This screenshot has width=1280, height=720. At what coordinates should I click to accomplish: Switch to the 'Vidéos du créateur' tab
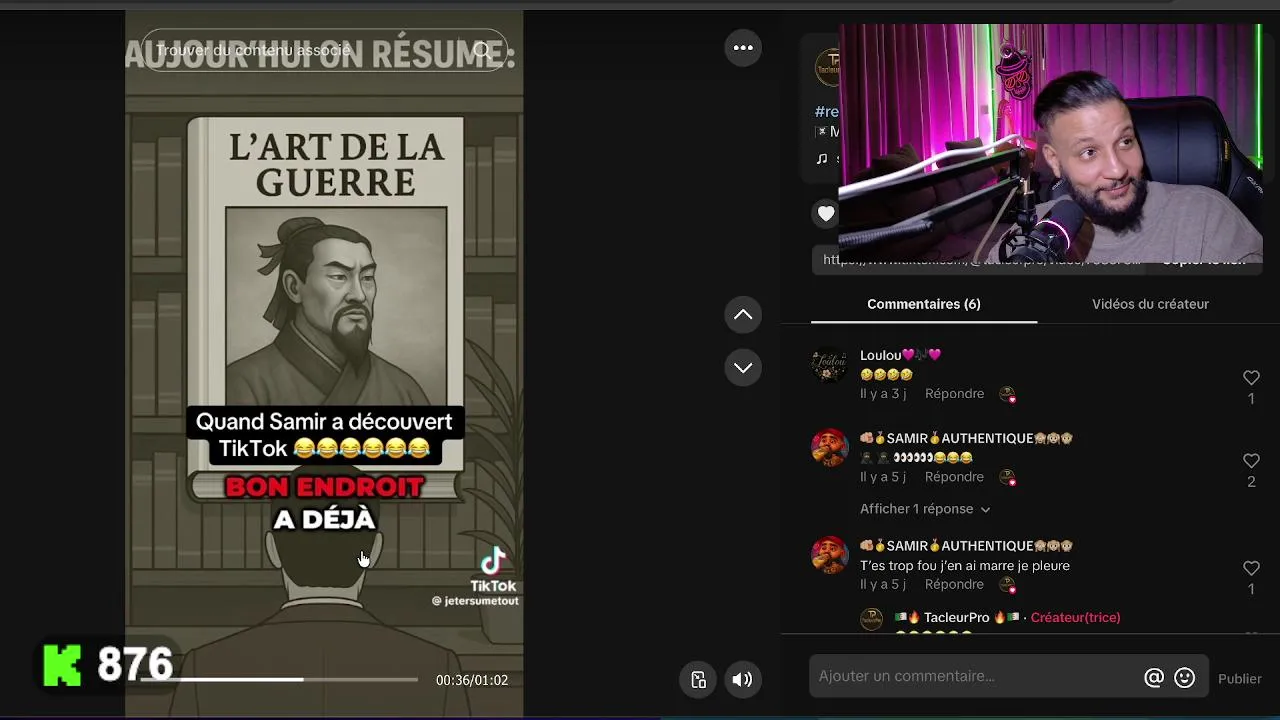click(x=1150, y=304)
